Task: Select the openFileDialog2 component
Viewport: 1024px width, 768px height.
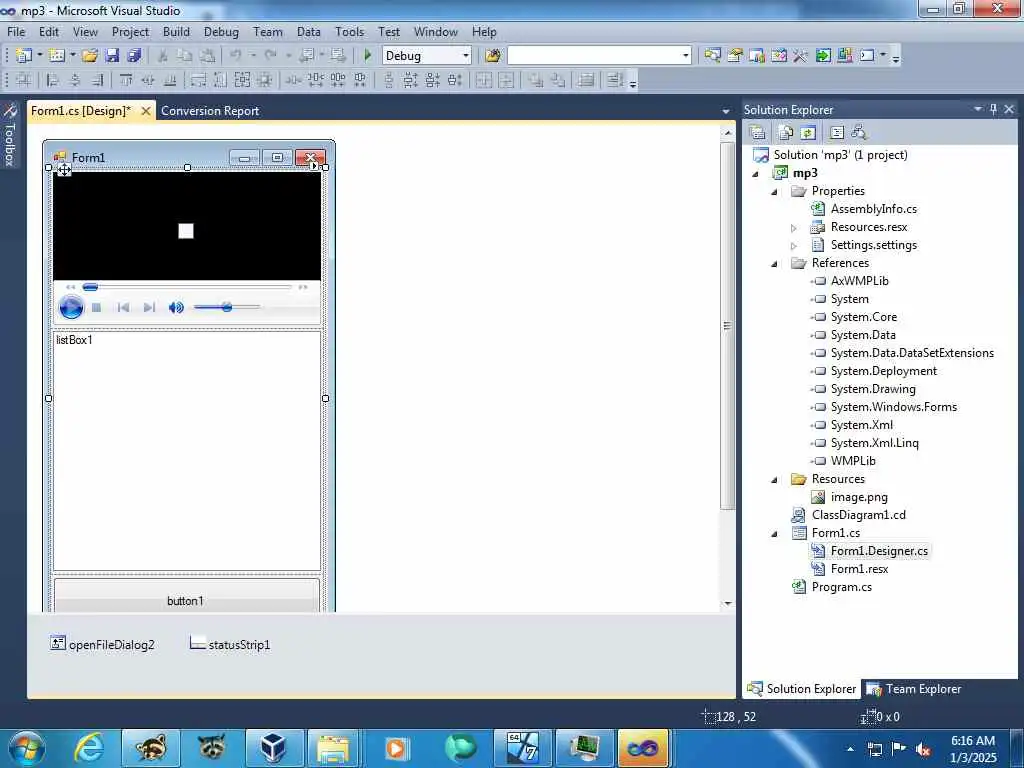Action: tap(102, 644)
